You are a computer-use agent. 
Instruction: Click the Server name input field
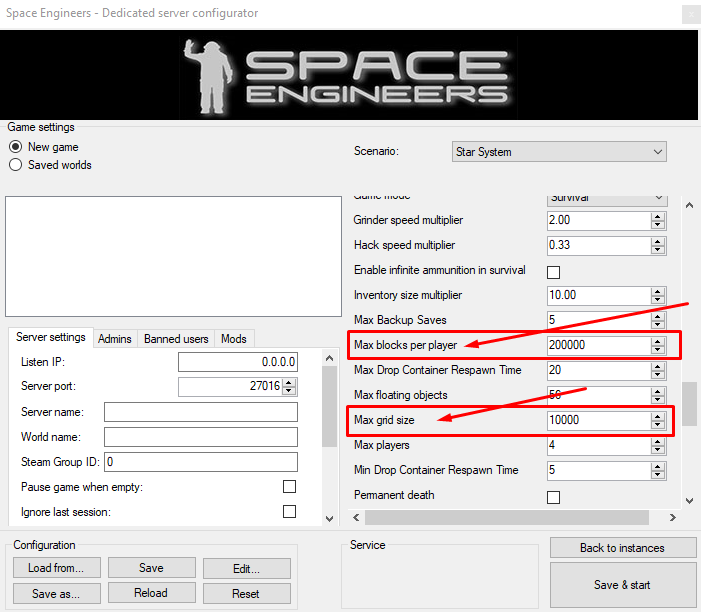pyautogui.click(x=200, y=412)
